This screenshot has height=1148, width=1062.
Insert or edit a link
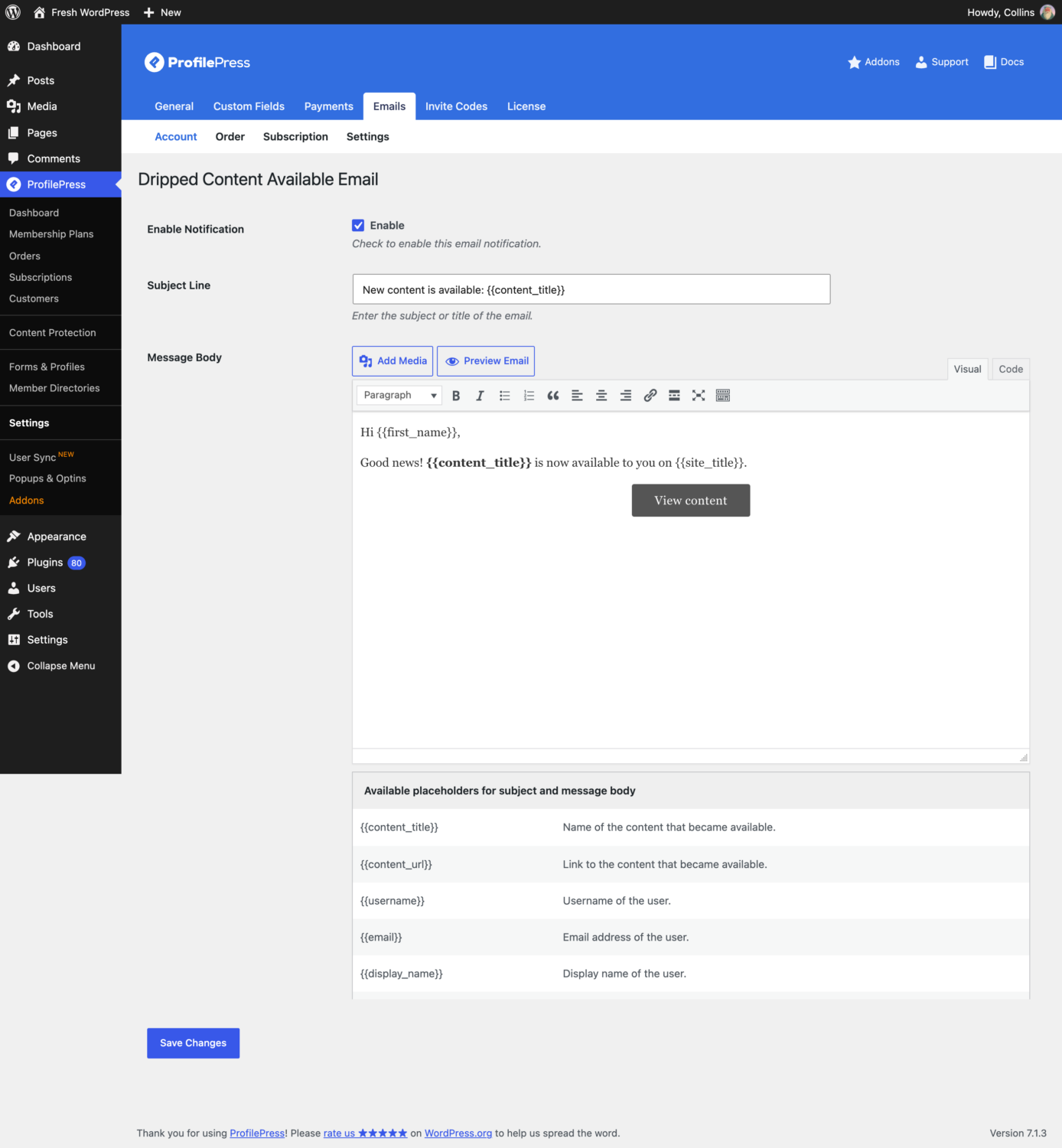point(650,396)
